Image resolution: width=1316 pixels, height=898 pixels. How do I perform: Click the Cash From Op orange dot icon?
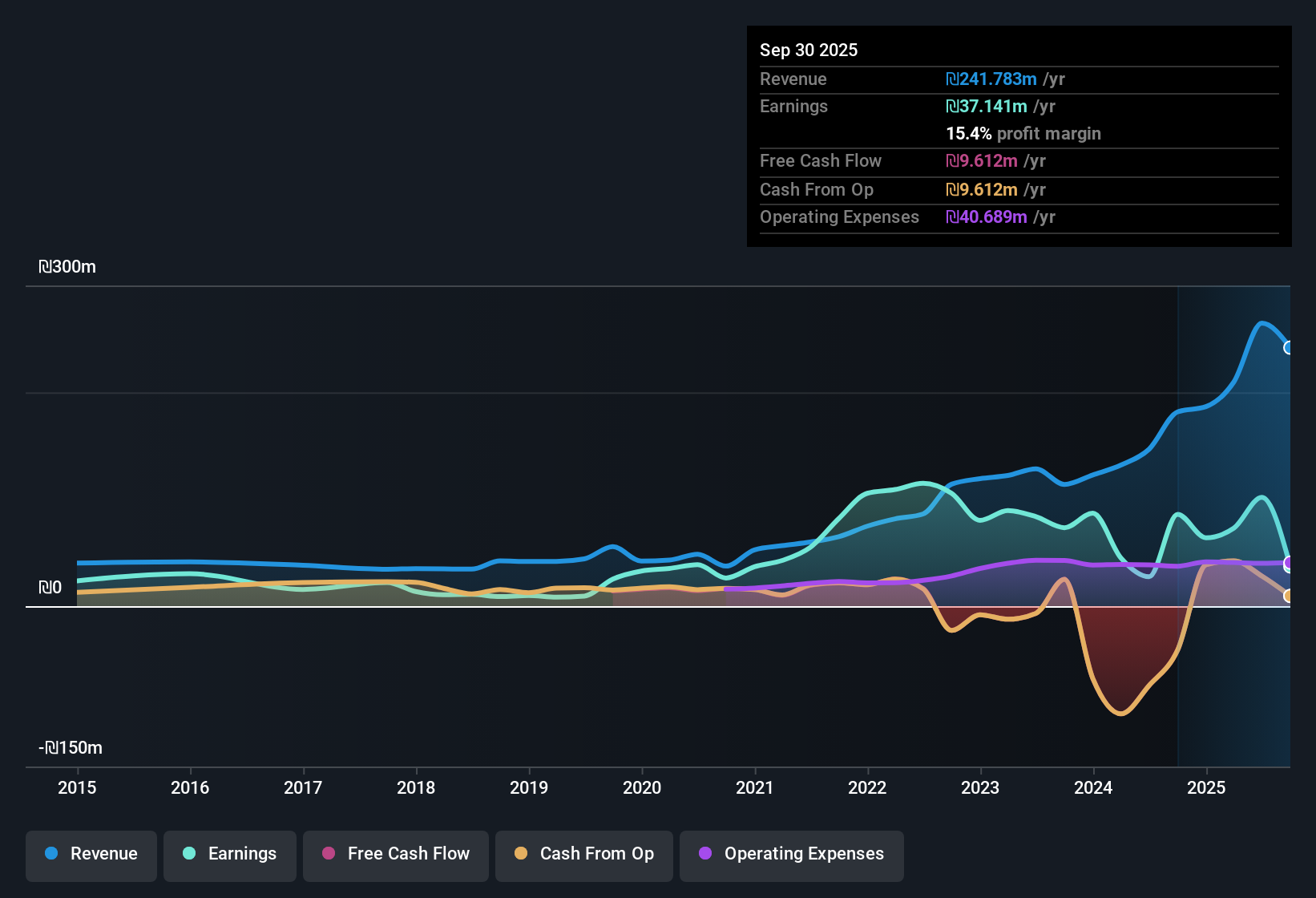click(521, 854)
